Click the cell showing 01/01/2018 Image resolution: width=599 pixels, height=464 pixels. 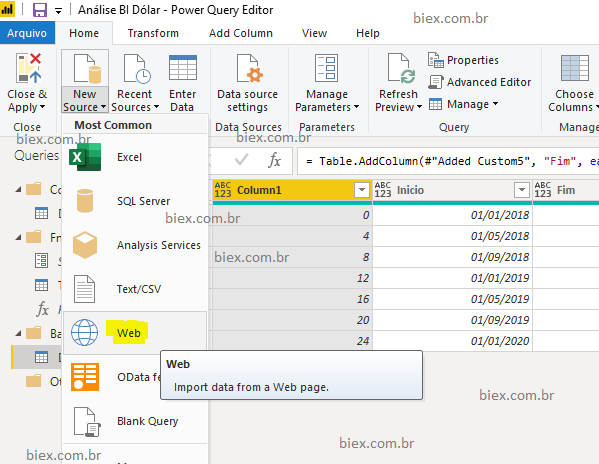[452, 215]
